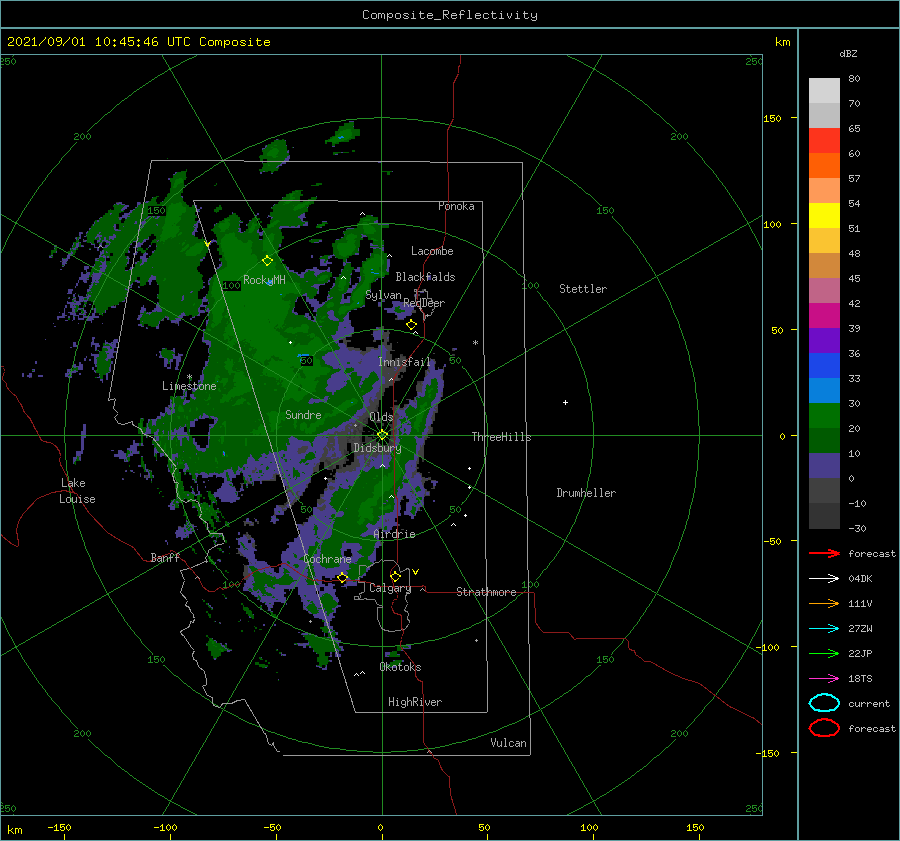The width and height of the screenshot is (900, 841).
Task: Click the red swatch below 65 dBZ
Action: [x=824, y=141]
